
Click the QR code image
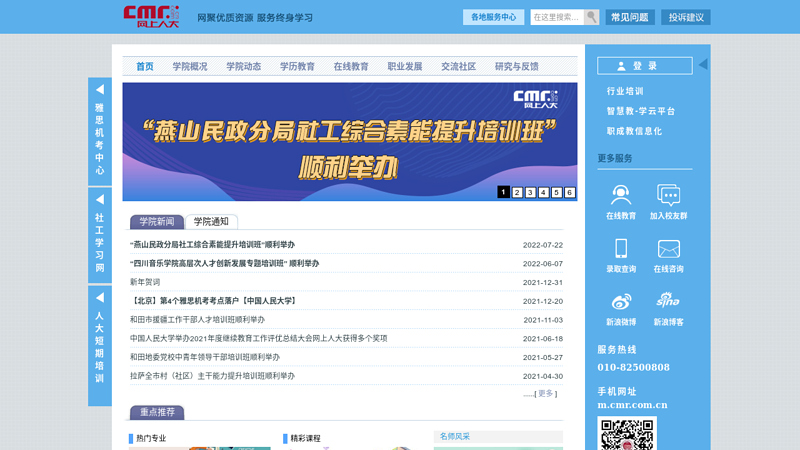[x=627, y=434]
